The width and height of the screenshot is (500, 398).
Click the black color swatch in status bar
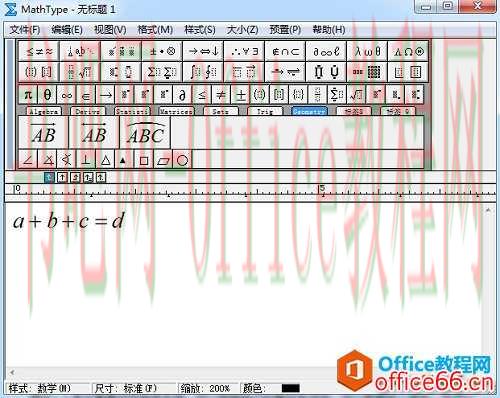[x=290, y=388]
